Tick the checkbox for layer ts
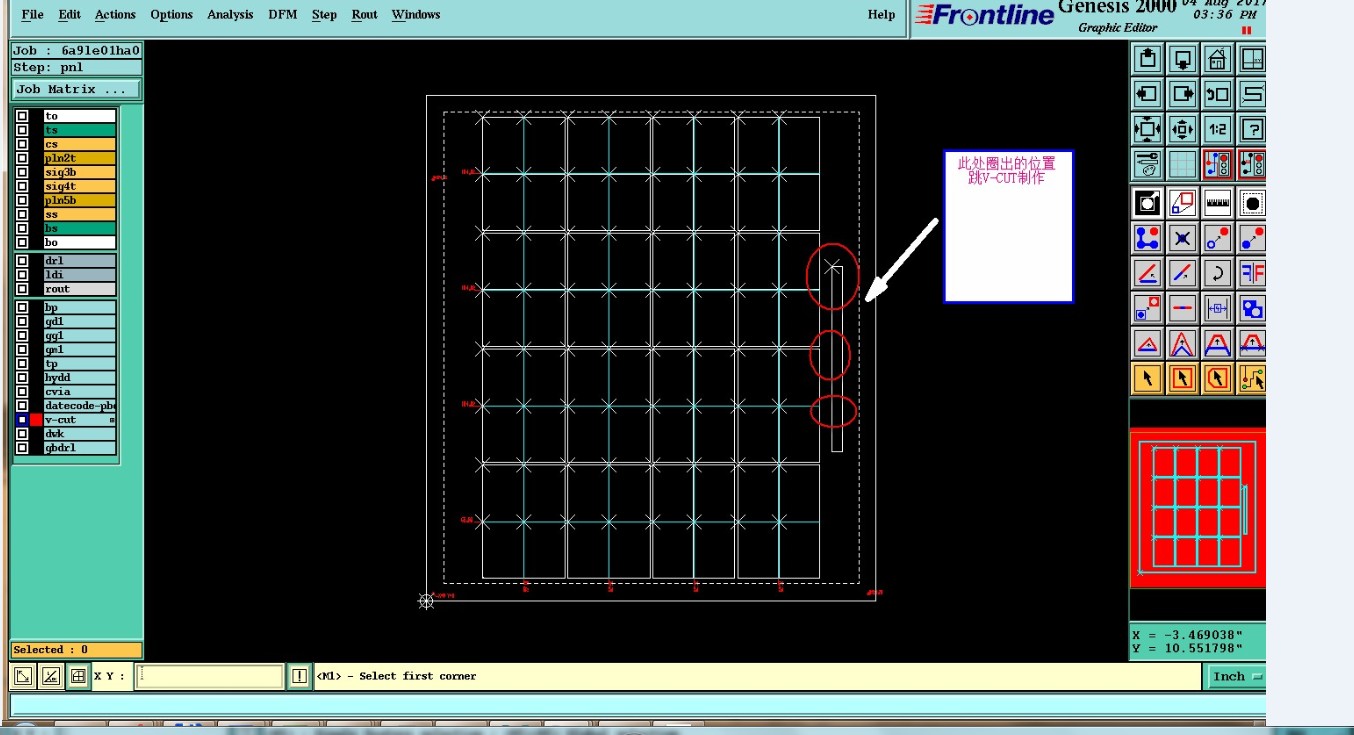This screenshot has height=735, width=1354. point(22,130)
